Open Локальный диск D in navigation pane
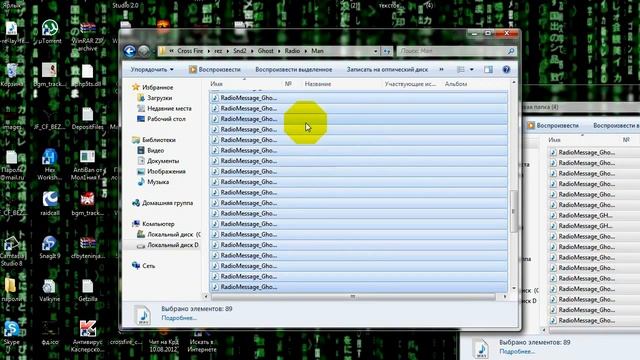640x360 pixels. pos(173,245)
